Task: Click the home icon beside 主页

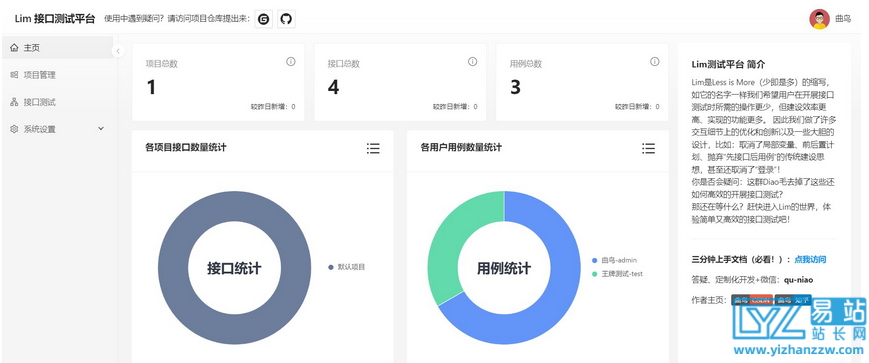Action: [x=14, y=48]
